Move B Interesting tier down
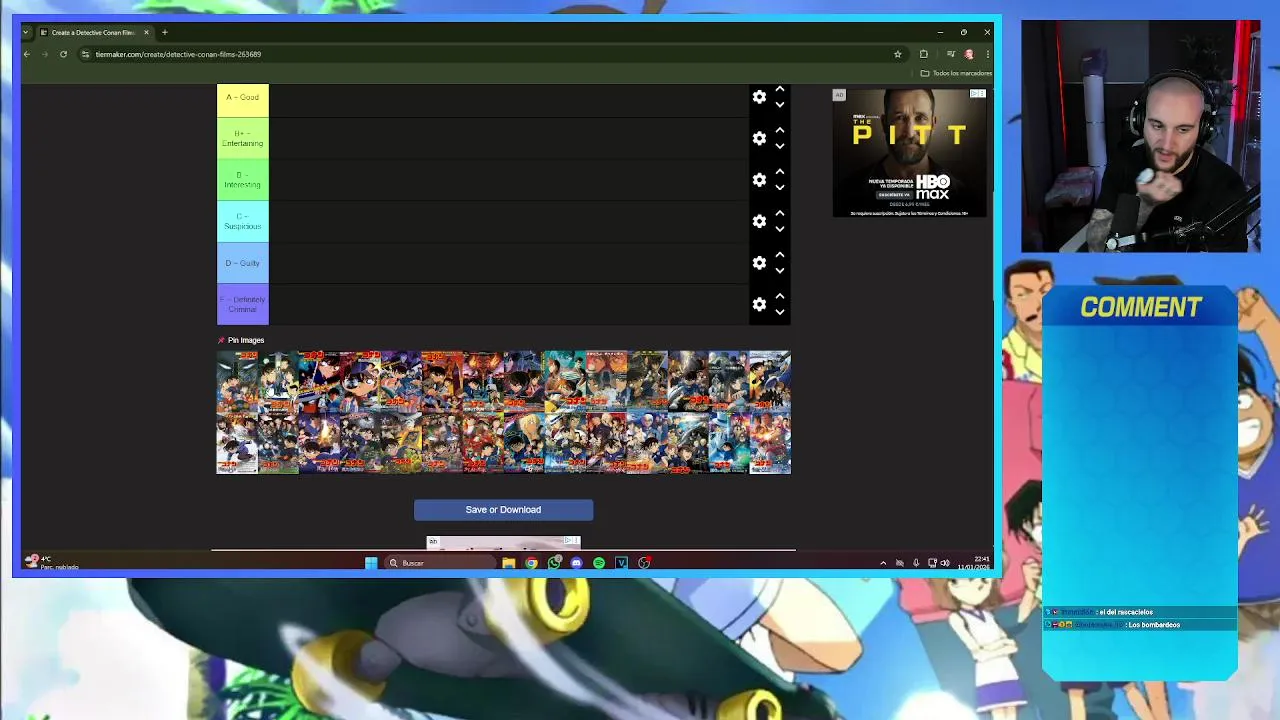 click(780, 187)
